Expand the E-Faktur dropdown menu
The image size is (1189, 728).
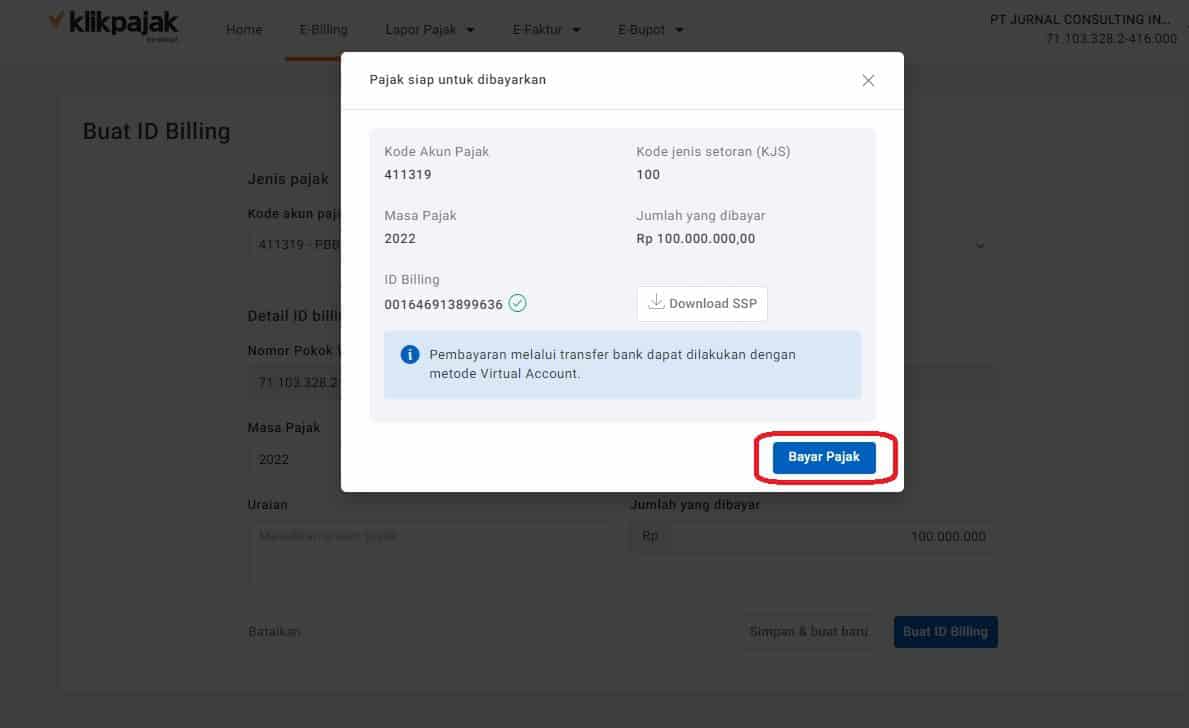click(546, 30)
